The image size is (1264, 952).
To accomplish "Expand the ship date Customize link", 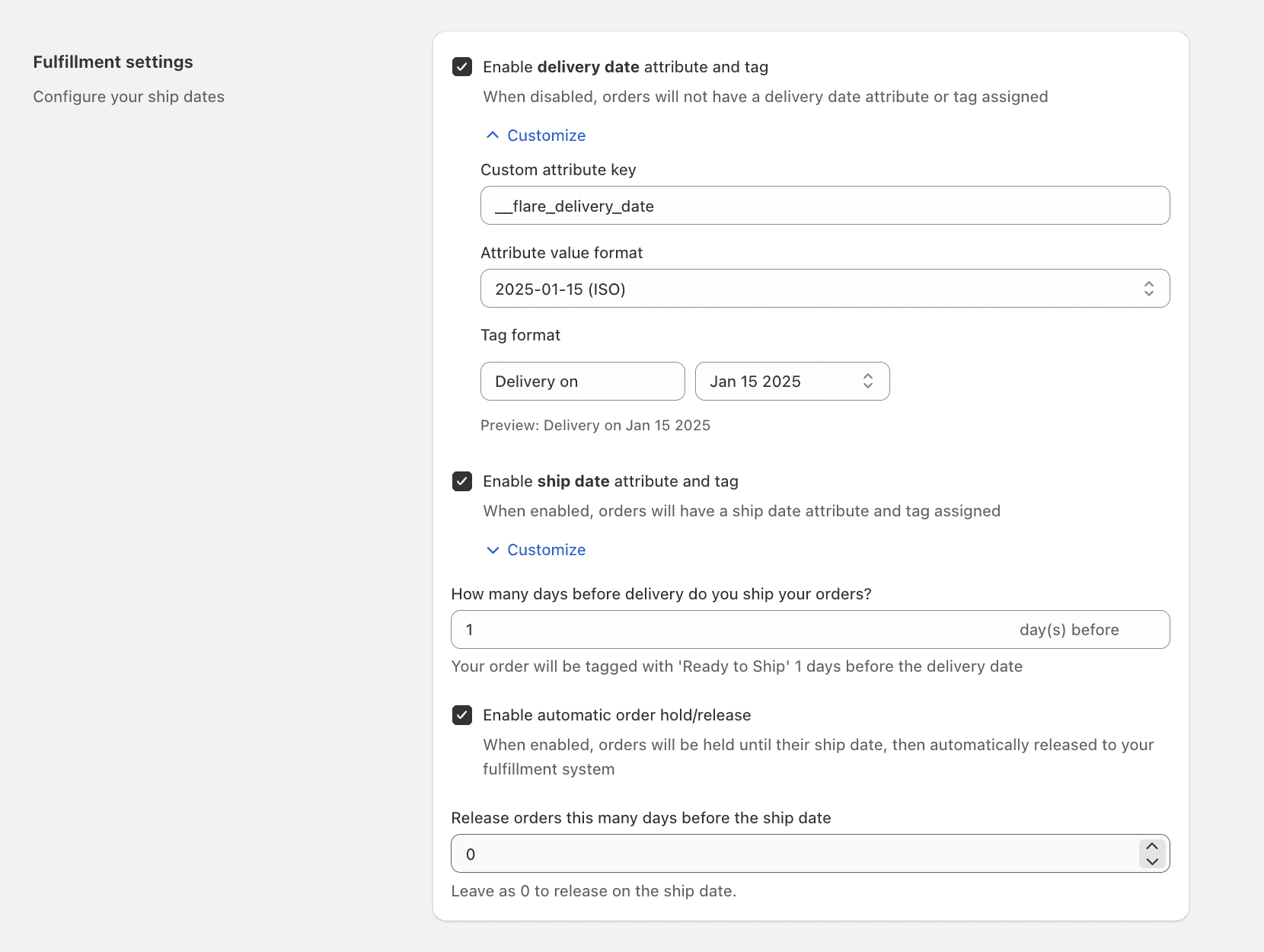I will tap(546, 550).
